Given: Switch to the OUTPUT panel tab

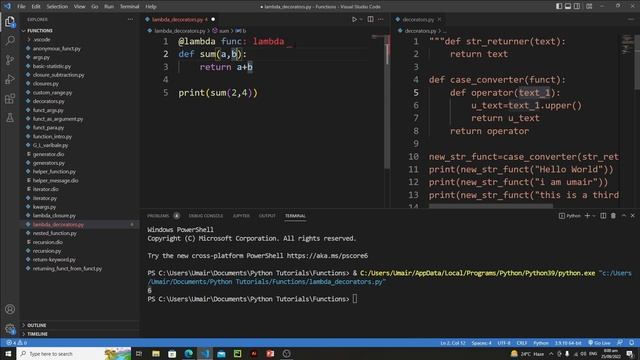Looking at the screenshot, I should (267, 216).
